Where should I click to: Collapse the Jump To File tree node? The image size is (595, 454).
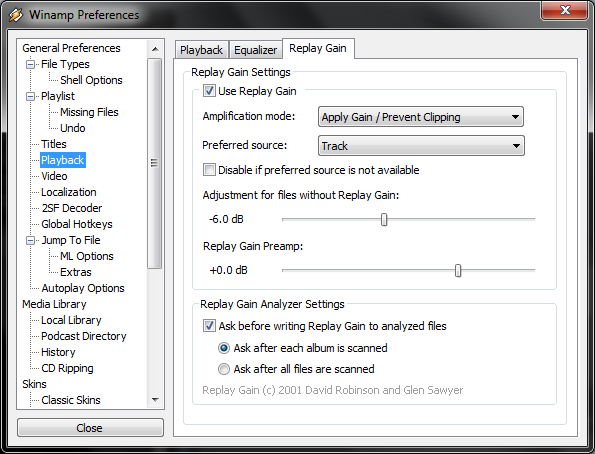[30, 241]
